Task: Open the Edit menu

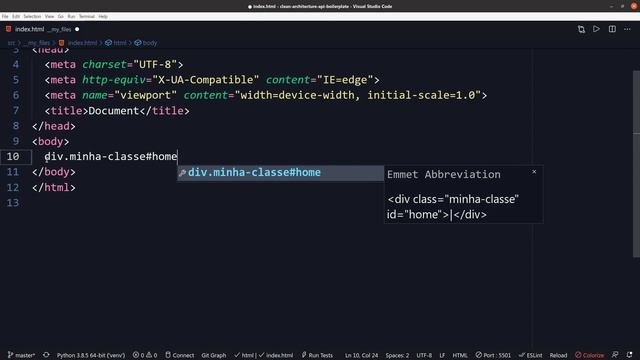Action: [16, 16]
